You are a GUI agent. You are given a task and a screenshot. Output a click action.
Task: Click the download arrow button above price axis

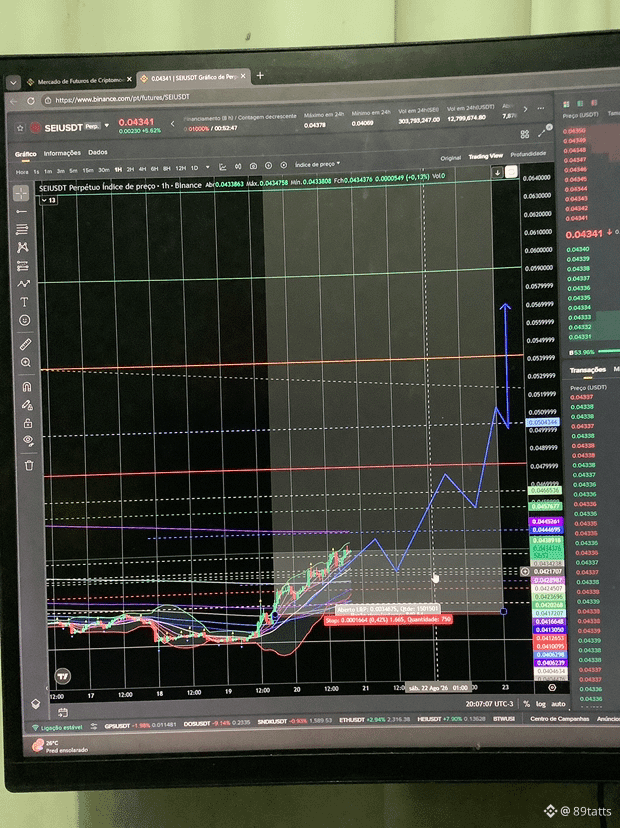point(497,172)
